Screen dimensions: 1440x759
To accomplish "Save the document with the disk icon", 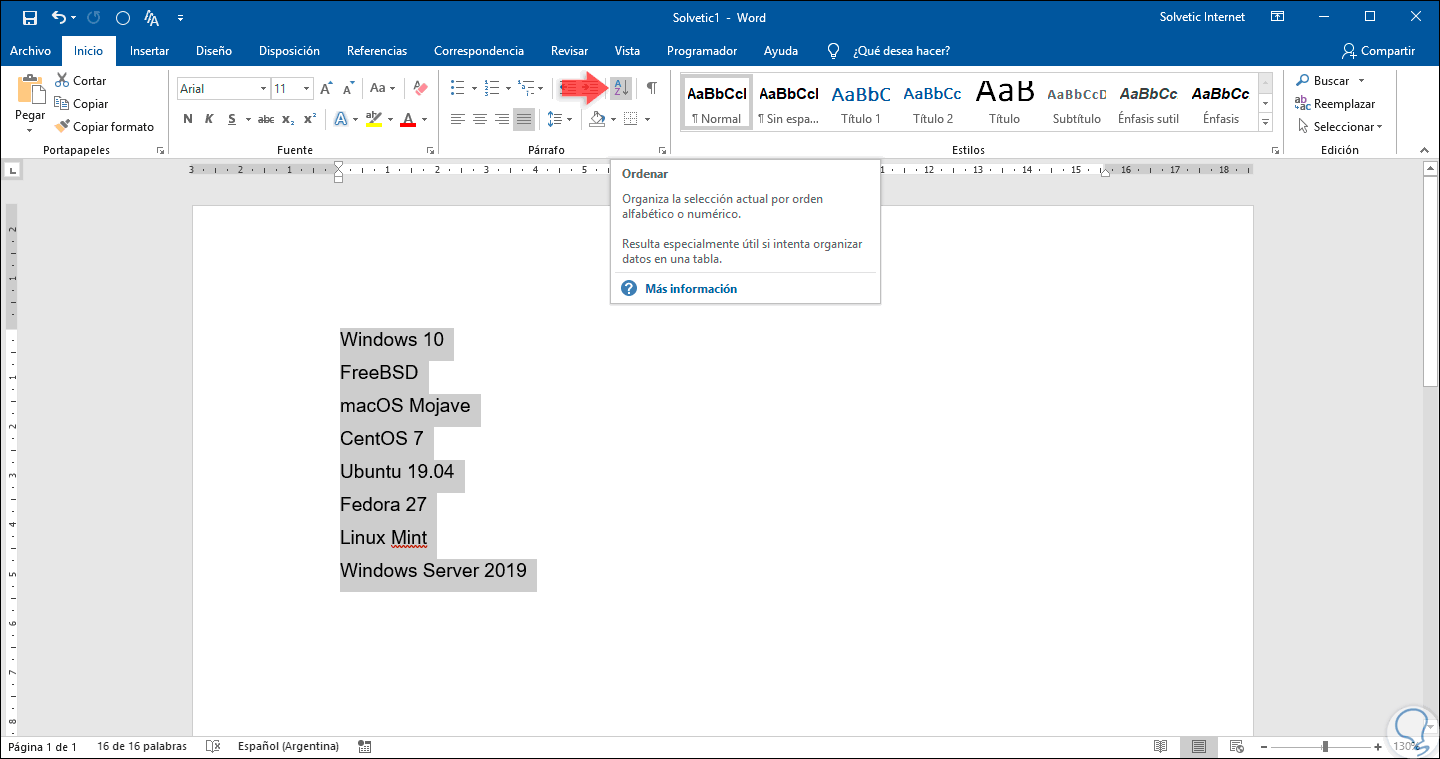I will (30, 17).
